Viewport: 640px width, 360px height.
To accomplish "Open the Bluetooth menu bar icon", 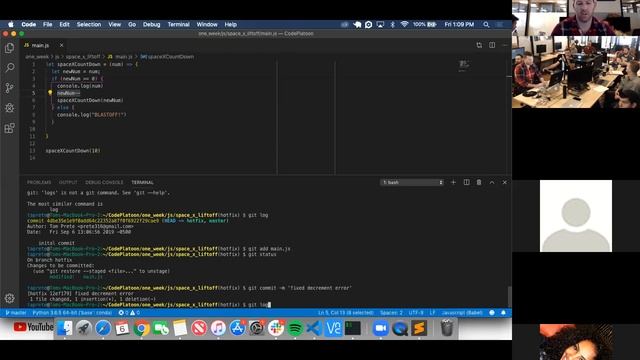I will [392, 24].
